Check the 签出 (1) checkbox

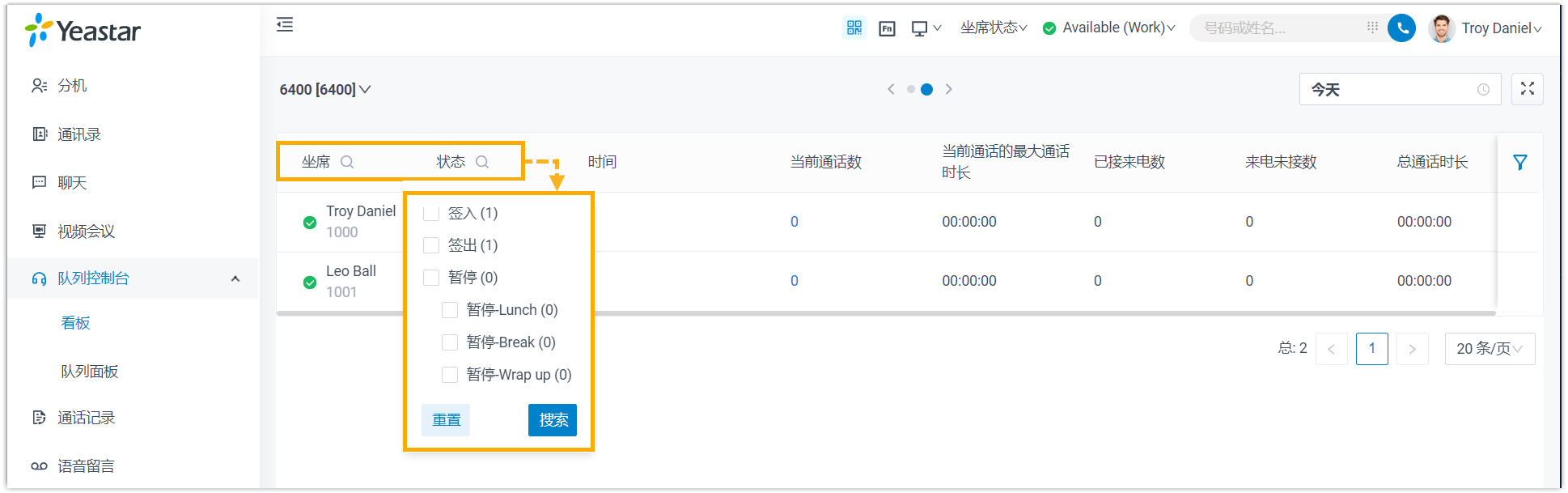tap(431, 245)
